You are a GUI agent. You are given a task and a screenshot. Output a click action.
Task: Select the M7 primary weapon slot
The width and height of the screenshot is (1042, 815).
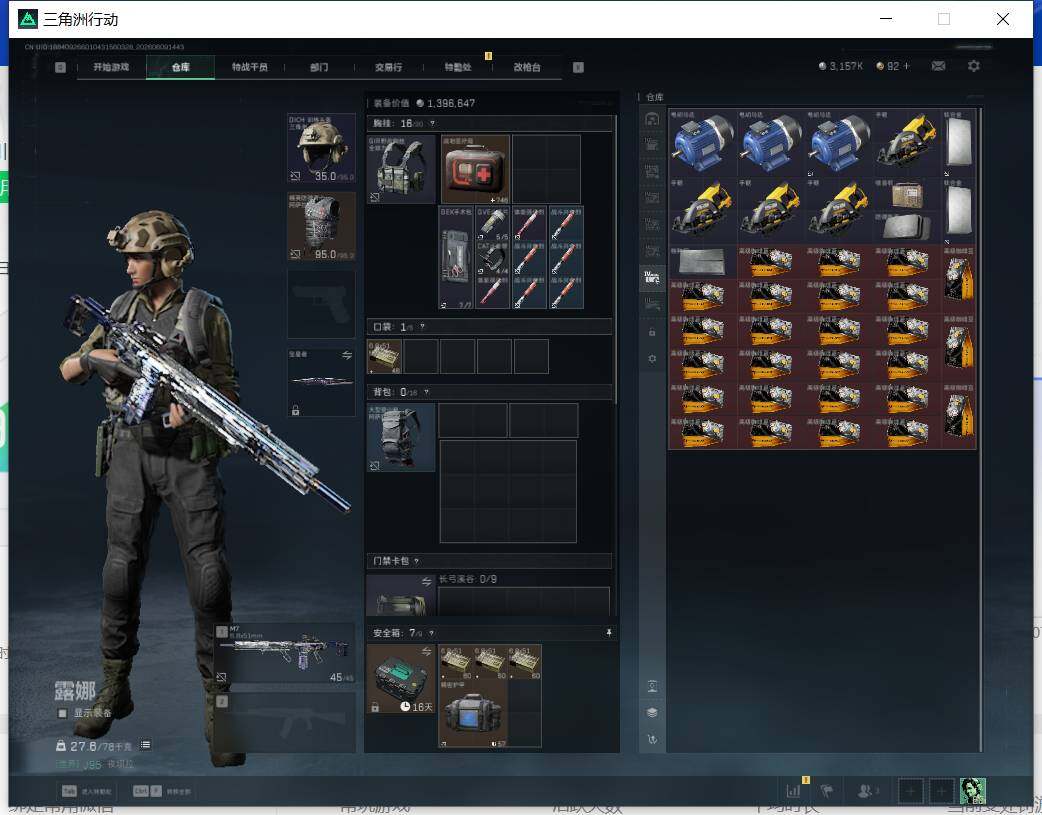coord(284,653)
